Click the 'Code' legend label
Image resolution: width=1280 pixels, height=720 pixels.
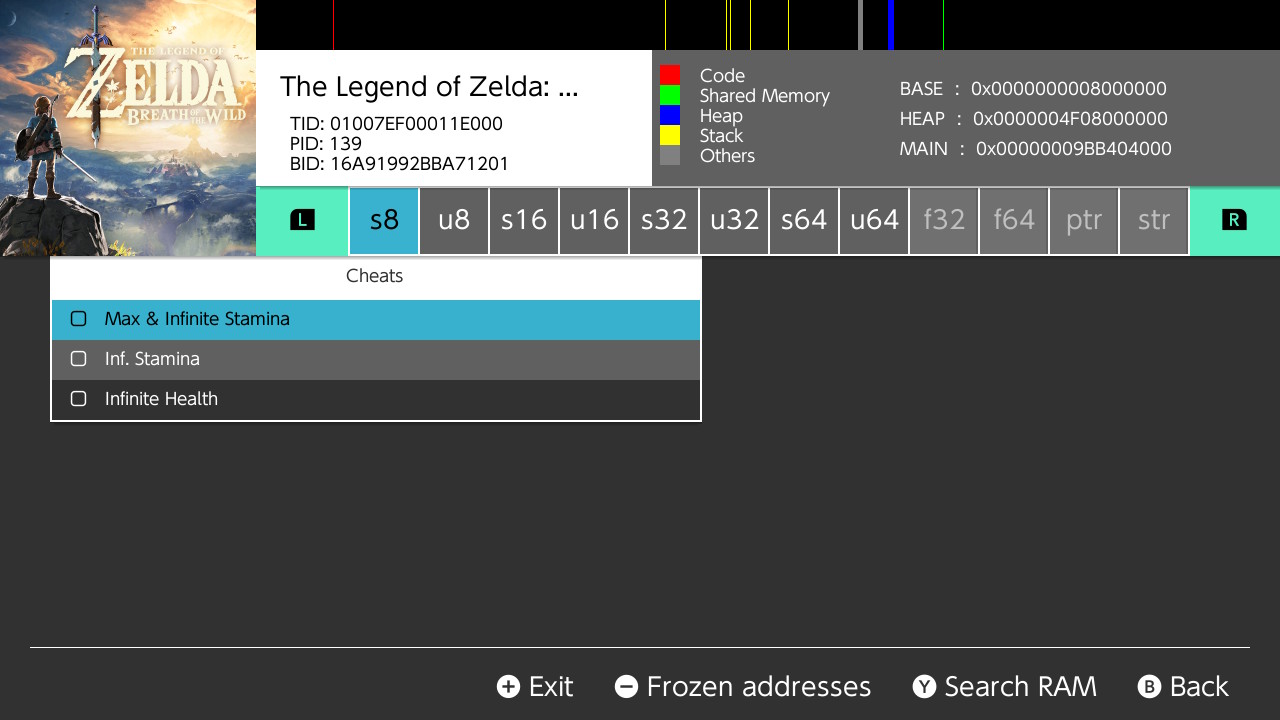click(x=722, y=76)
